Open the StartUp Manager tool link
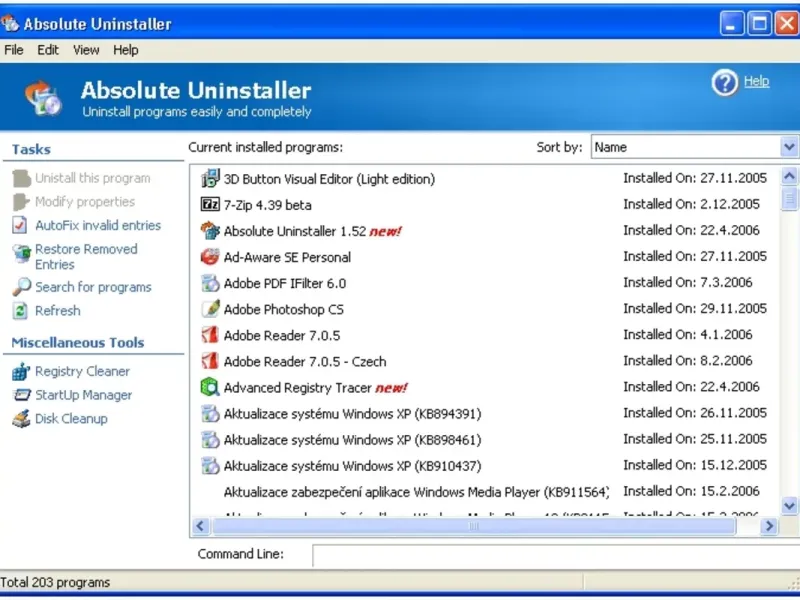 tap(84, 395)
